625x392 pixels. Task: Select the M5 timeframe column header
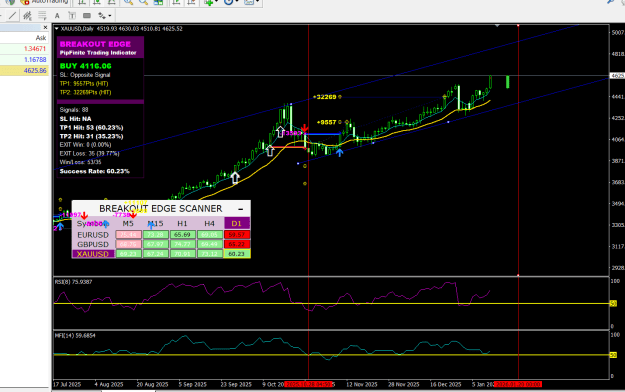click(x=128, y=223)
